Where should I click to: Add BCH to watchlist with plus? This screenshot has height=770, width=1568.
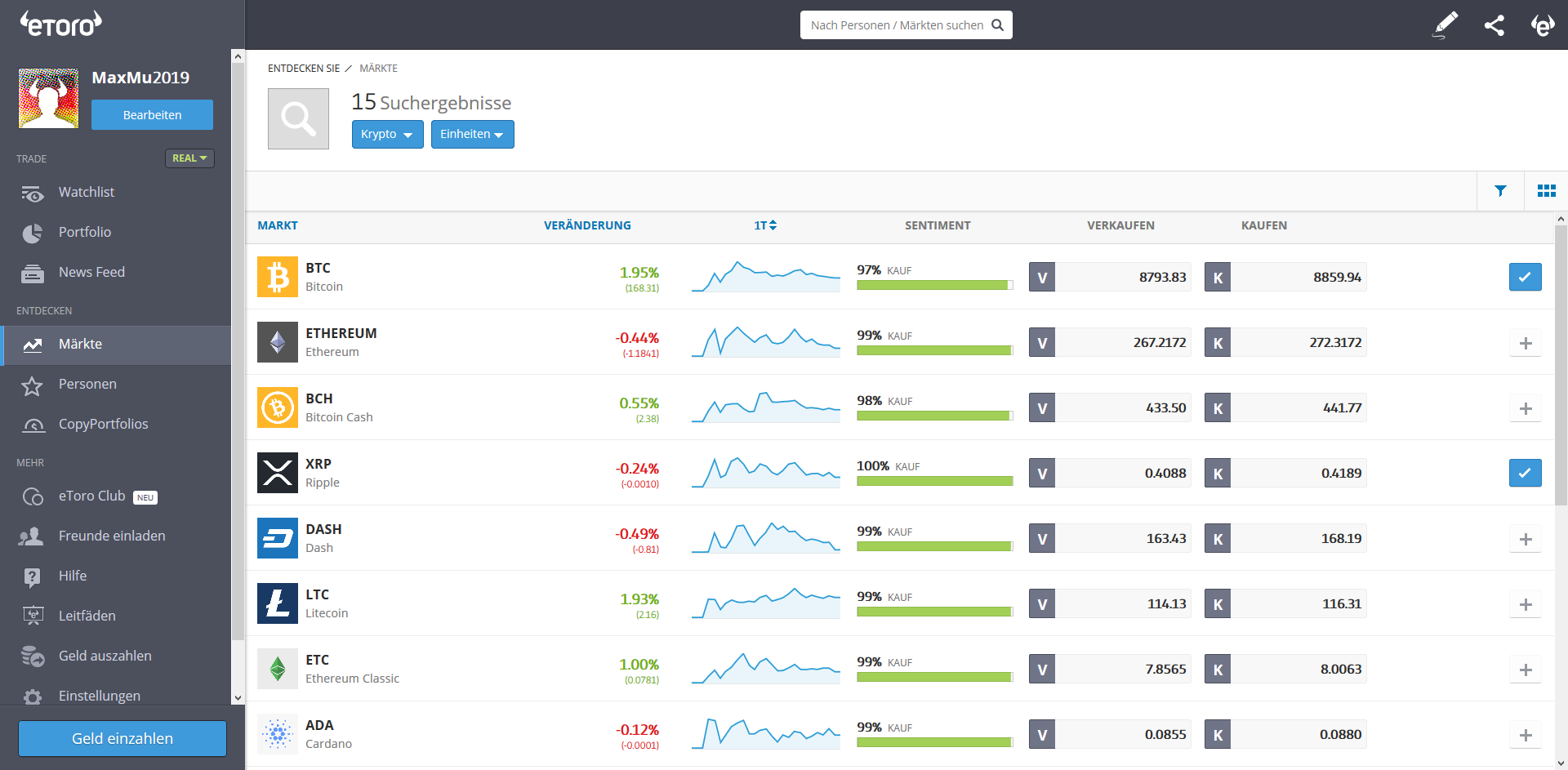point(1525,408)
